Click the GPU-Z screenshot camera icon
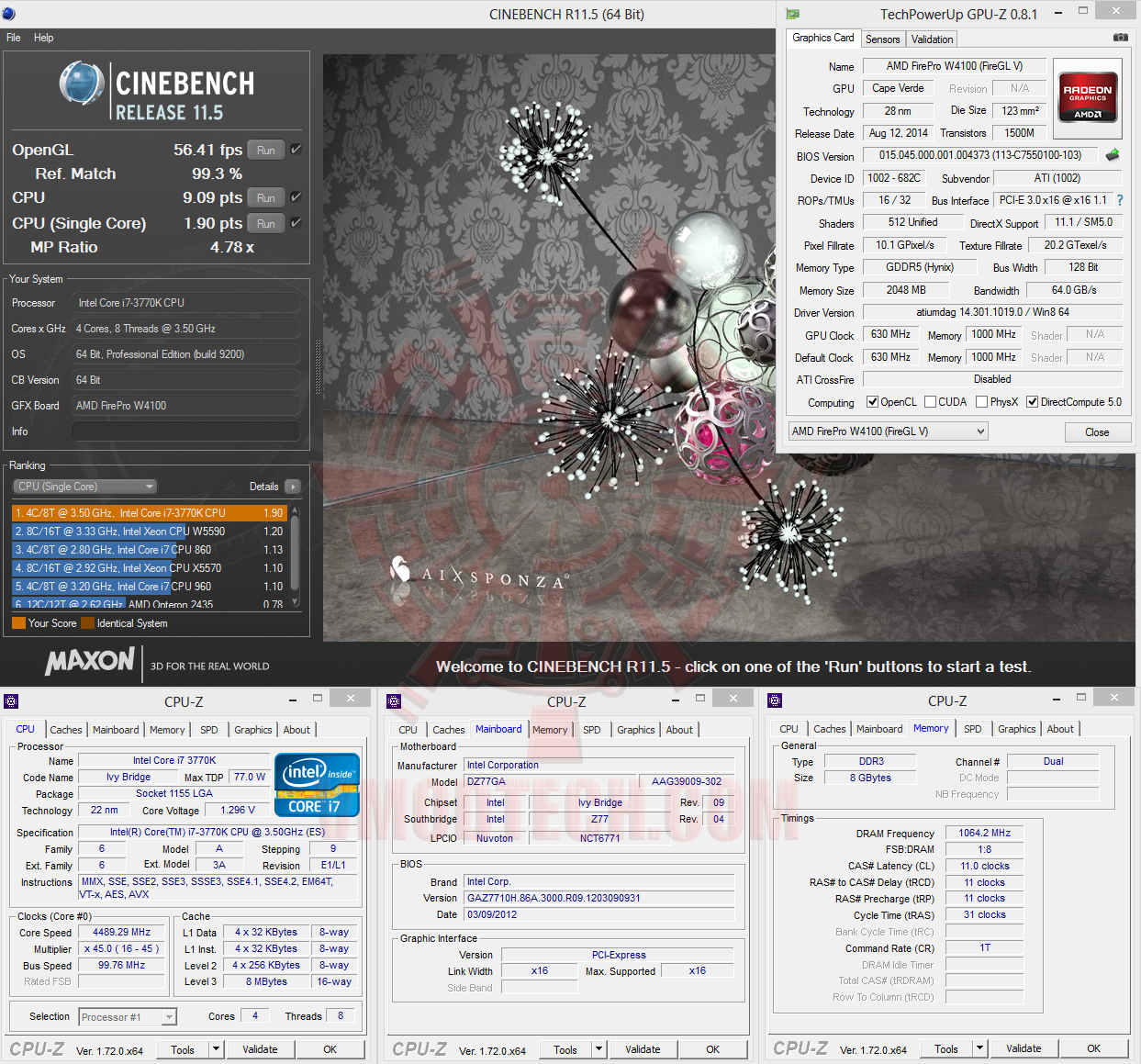Image resolution: width=1141 pixels, height=1064 pixels. point(1120,38)
